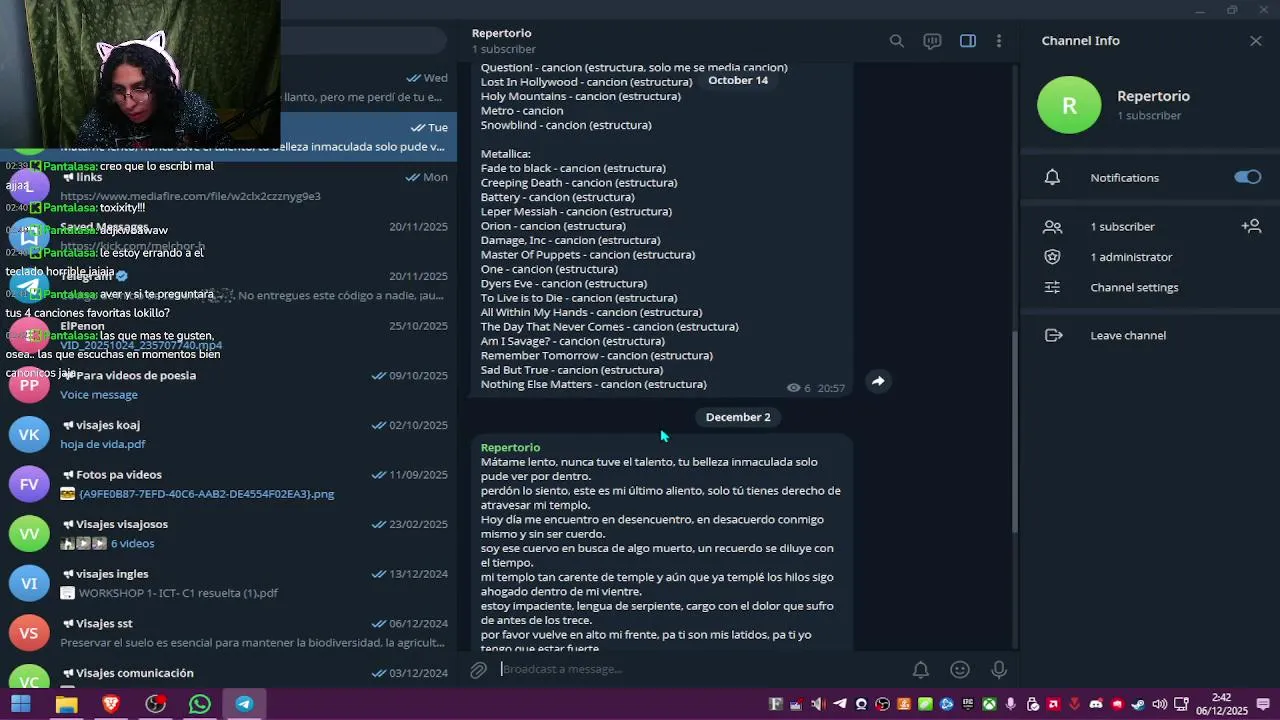Click the taskbar clock showing 2:42
Image resolution: width=1280 pixels, height=720 pixels.
(x=1222, y=704)
